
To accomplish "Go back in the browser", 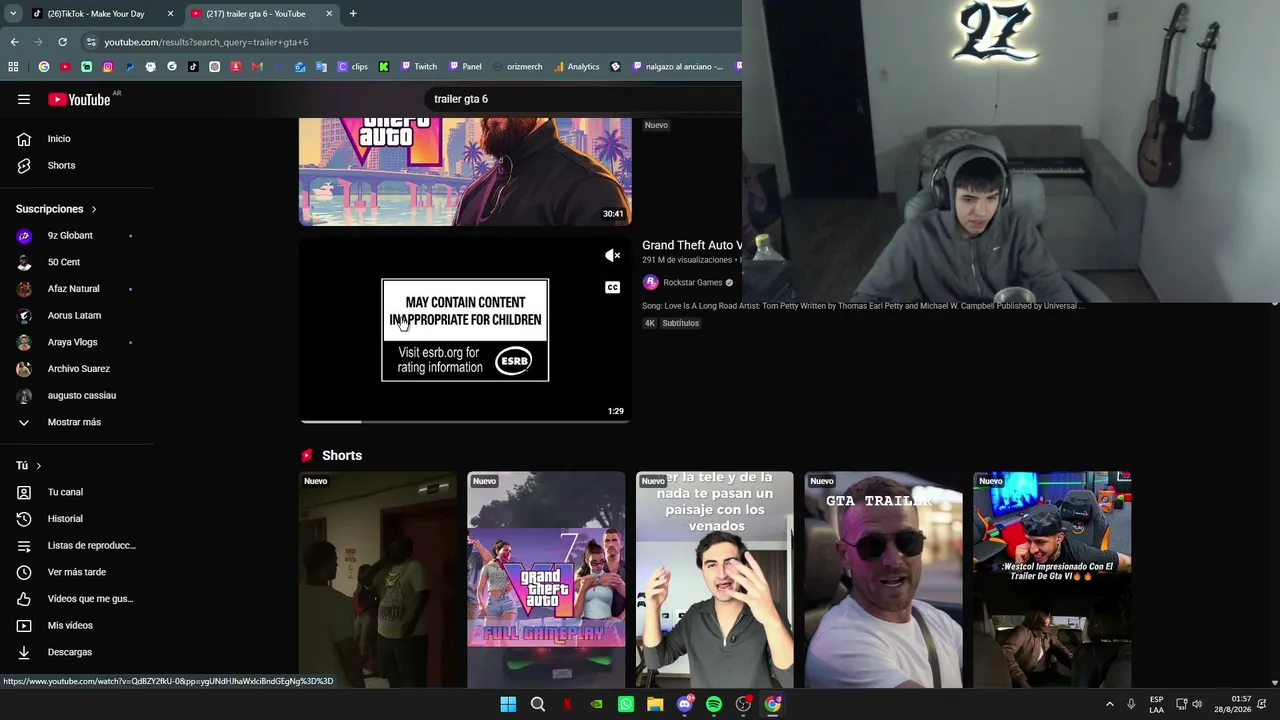I will pos(14,42).
